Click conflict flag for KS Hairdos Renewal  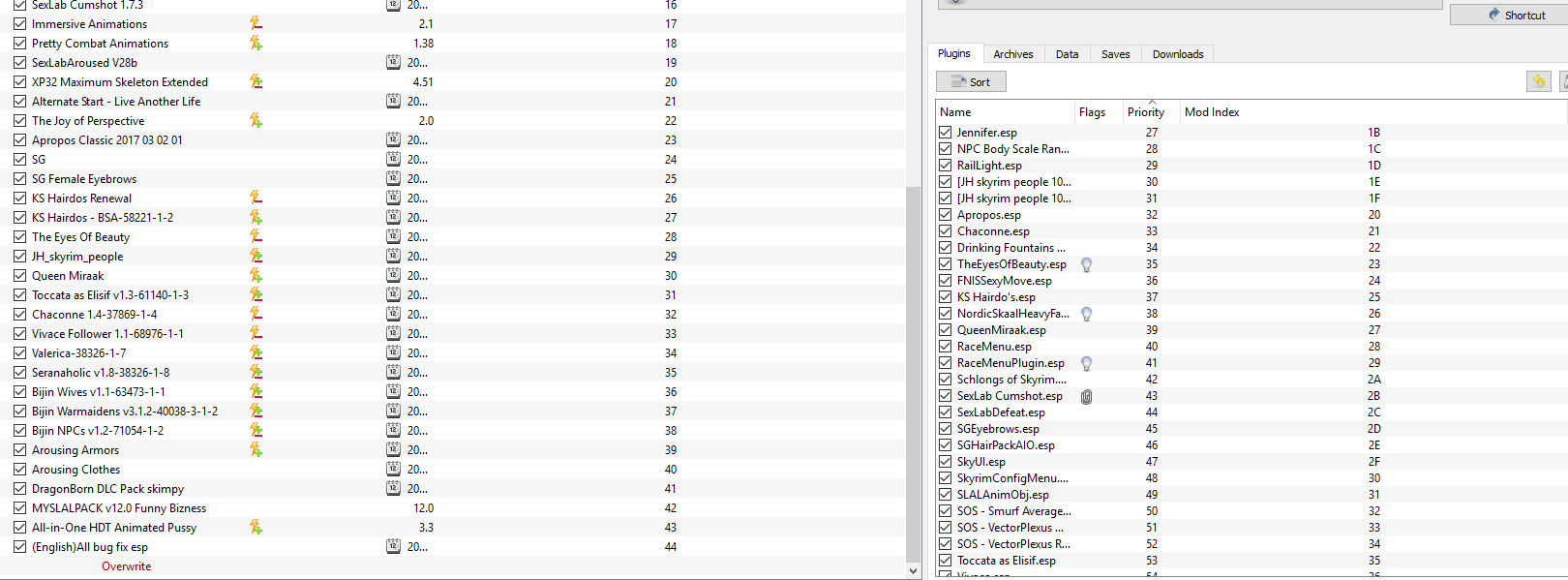pyautogui.click(x=256, y=198)
